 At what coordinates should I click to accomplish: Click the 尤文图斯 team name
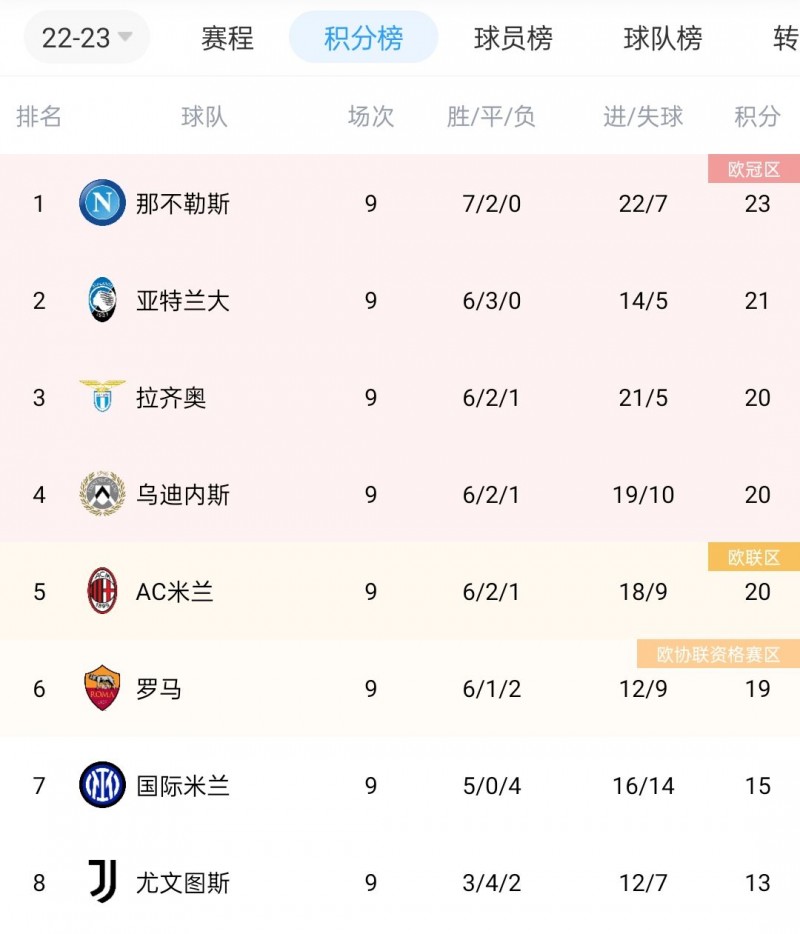(183, 883)
